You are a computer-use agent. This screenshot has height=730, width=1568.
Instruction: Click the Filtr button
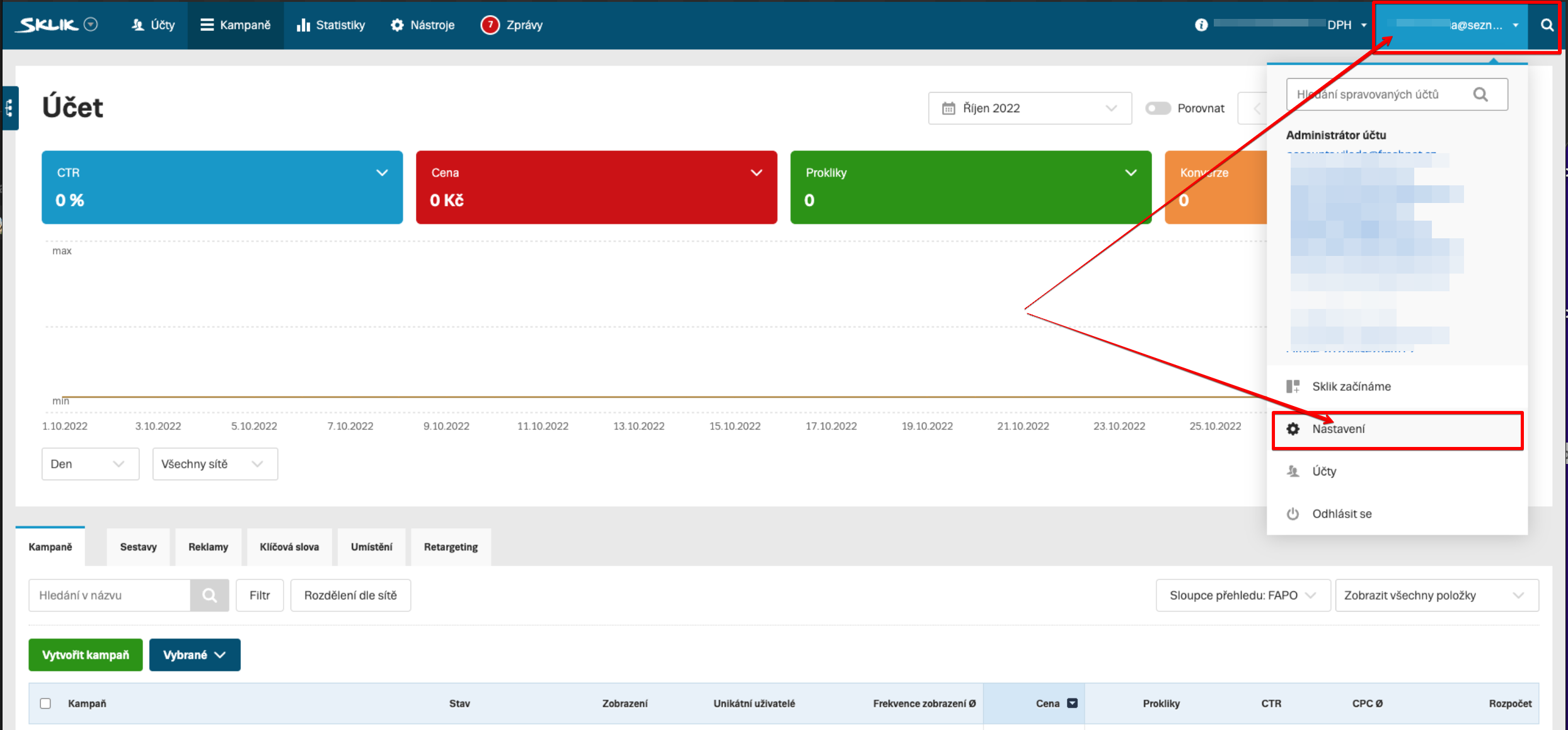(259, 595)
